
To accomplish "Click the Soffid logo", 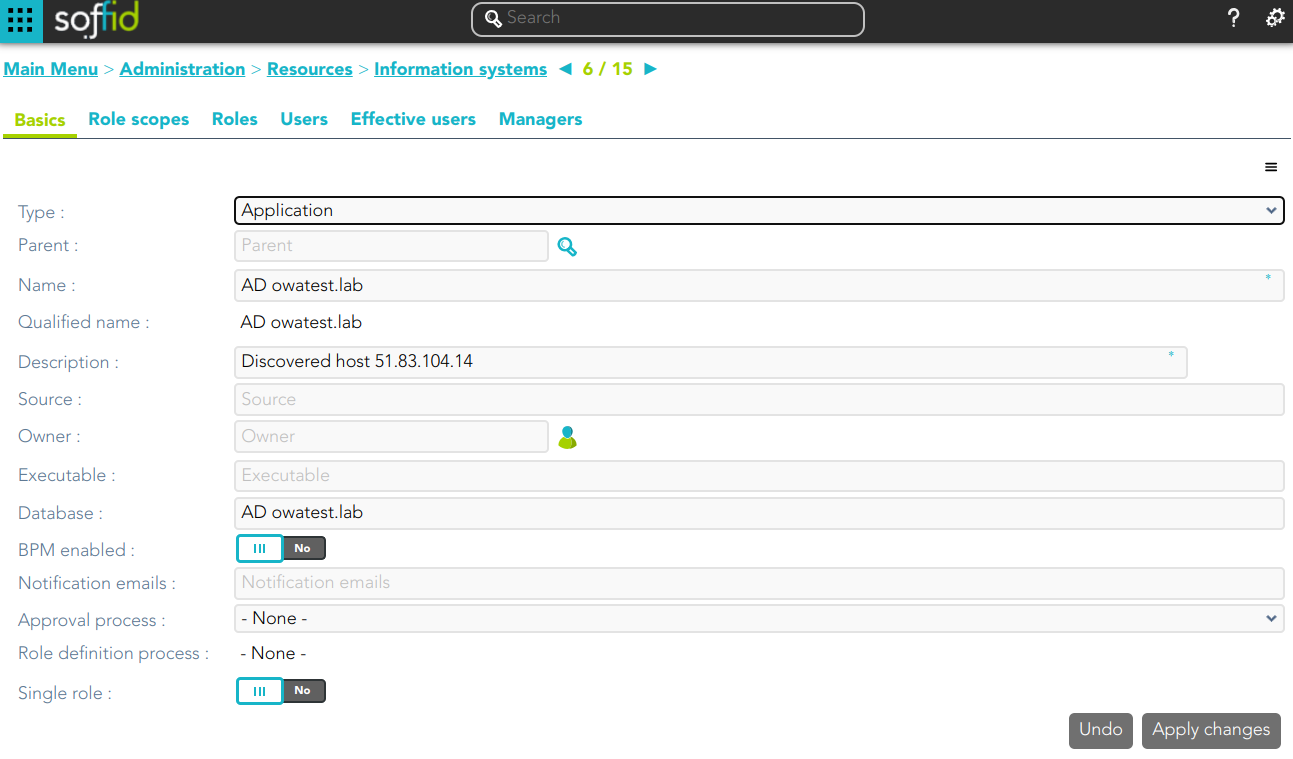I will click(x=96, y=20).
